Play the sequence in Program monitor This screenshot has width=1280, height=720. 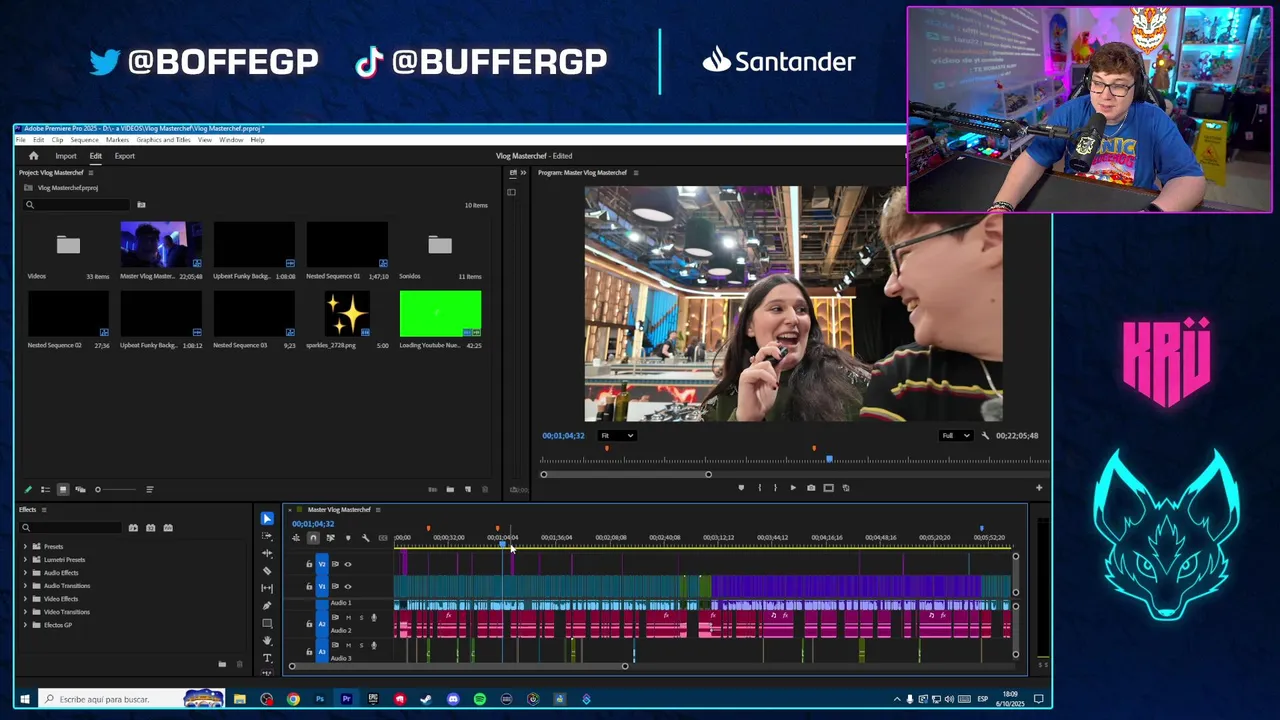[793, 488]
